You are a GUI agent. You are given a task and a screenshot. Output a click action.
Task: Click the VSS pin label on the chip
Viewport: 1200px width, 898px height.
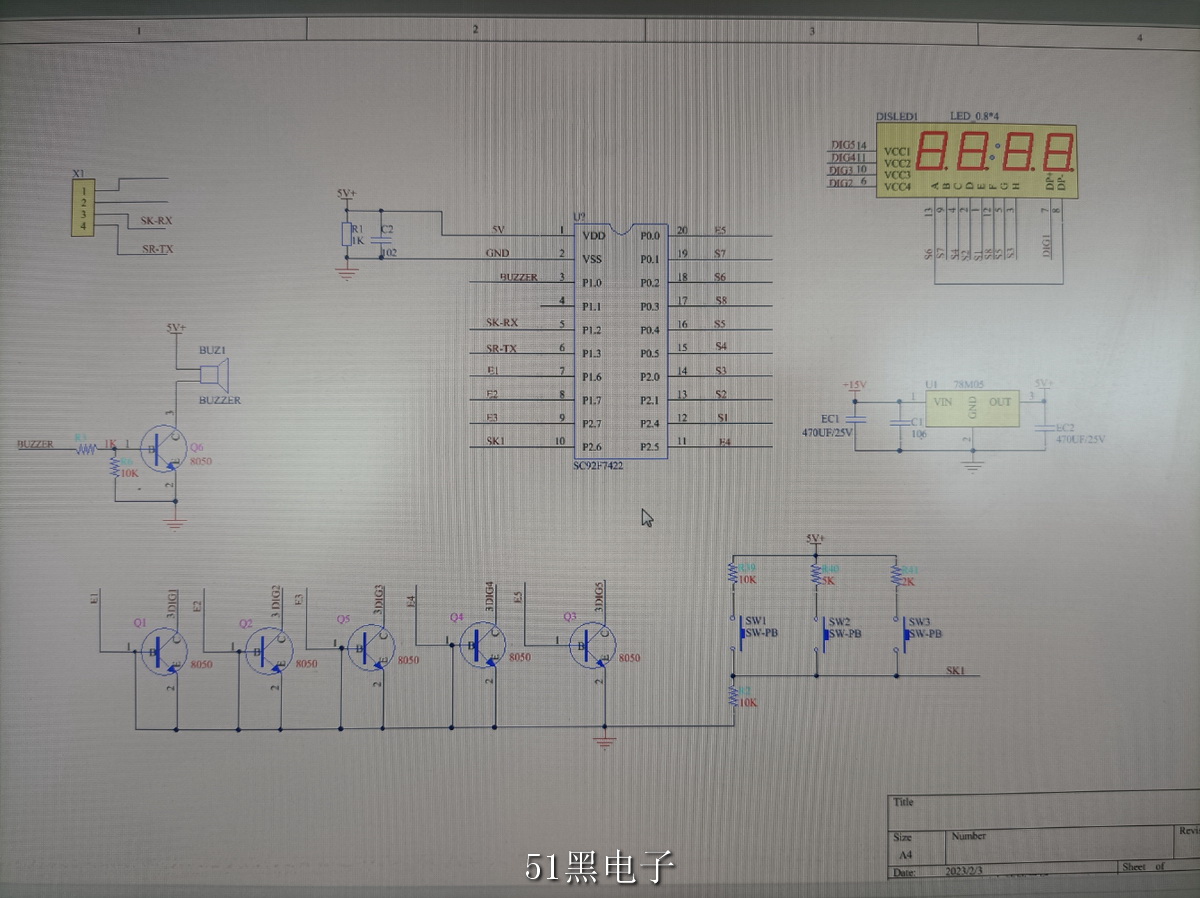593,259
